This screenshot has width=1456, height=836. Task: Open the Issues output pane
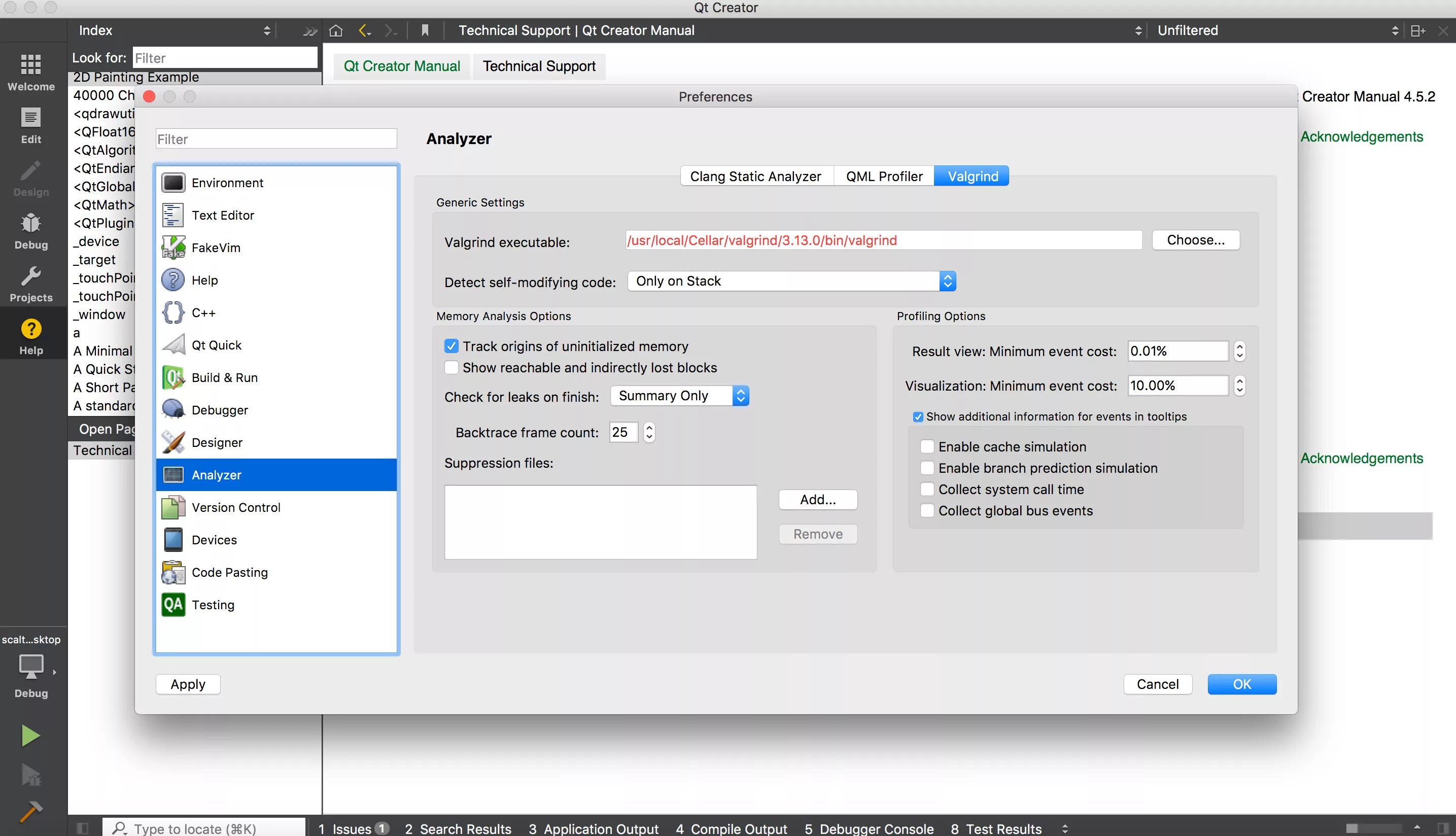(x=354, y=828)
